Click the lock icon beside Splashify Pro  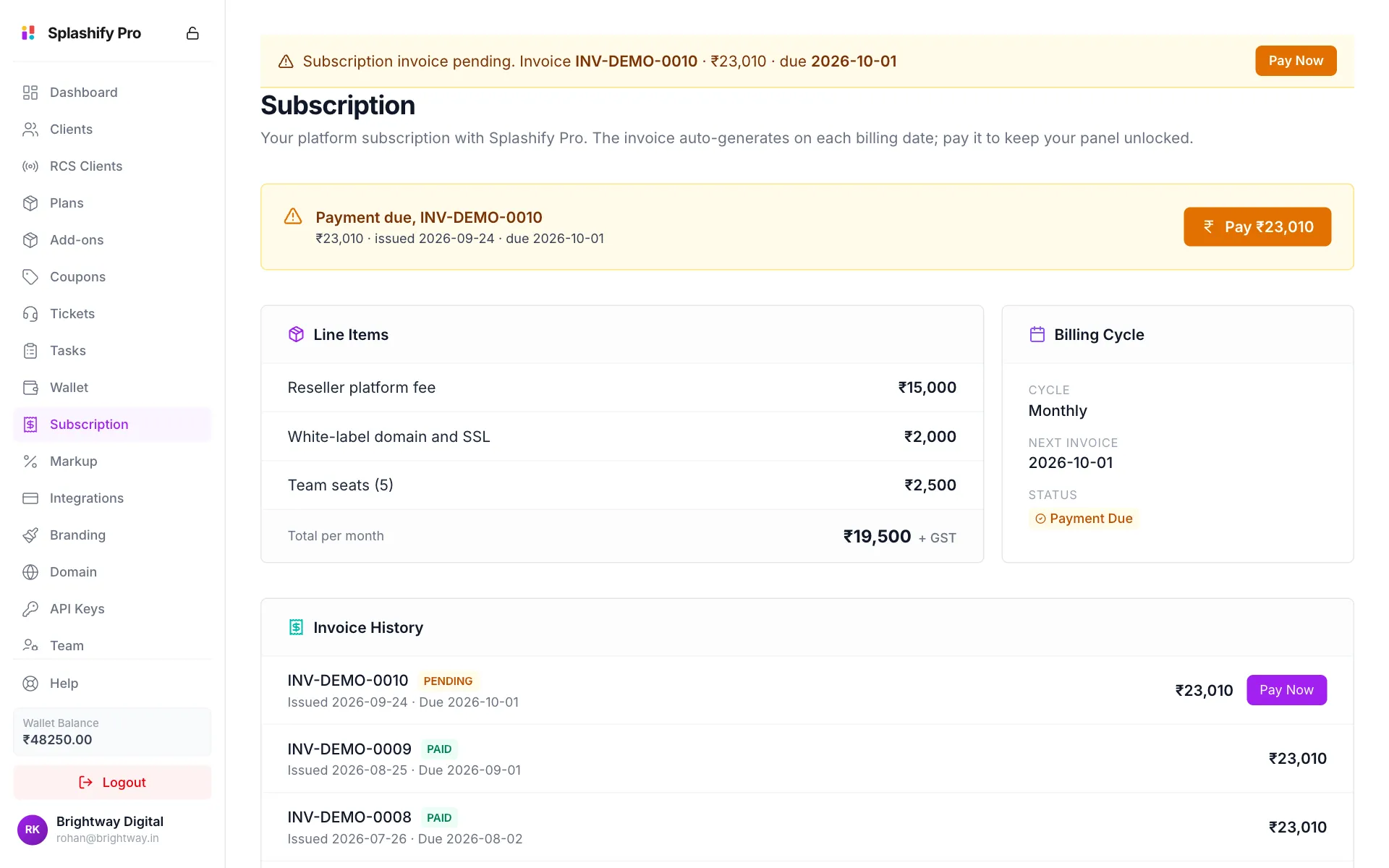click(x=192, y=33)
